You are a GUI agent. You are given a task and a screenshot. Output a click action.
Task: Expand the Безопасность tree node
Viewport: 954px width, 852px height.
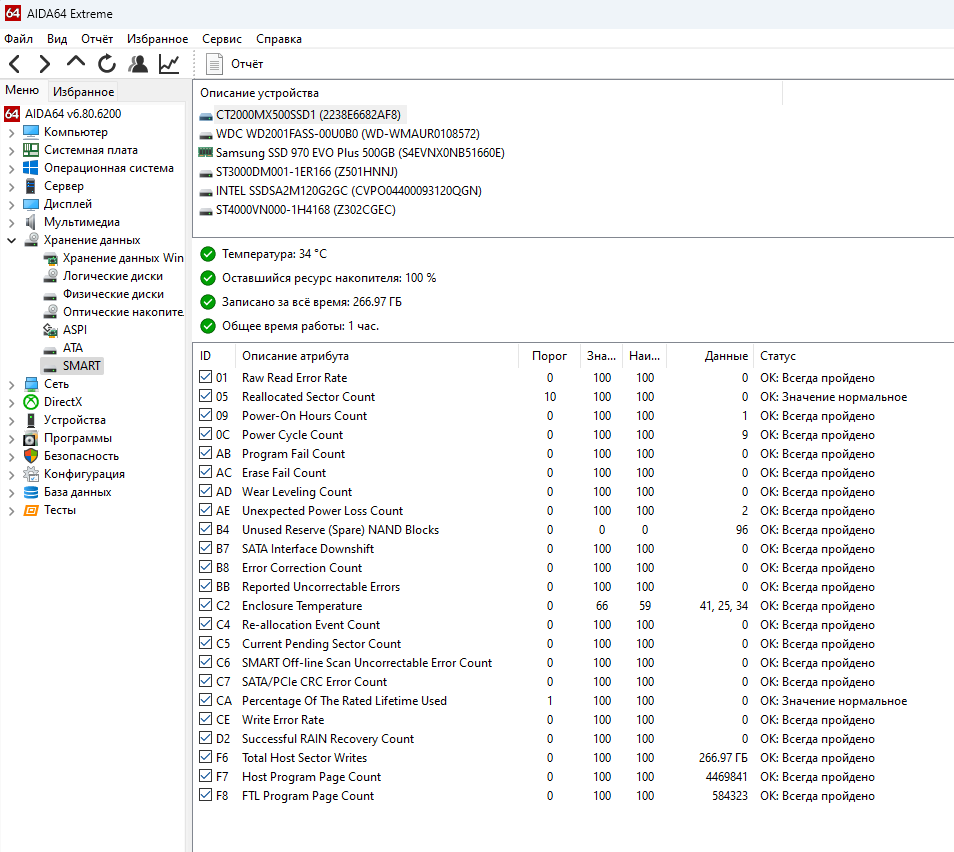point(11,456)
